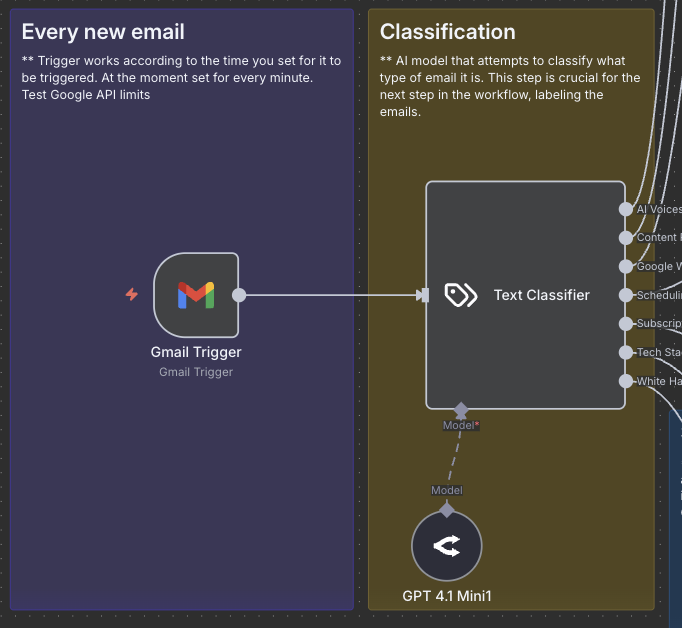This screenshot has height=628, width=682.
Task: Click the Text Classifier node label
Action: pyautogui.click(x=541, y=295)
